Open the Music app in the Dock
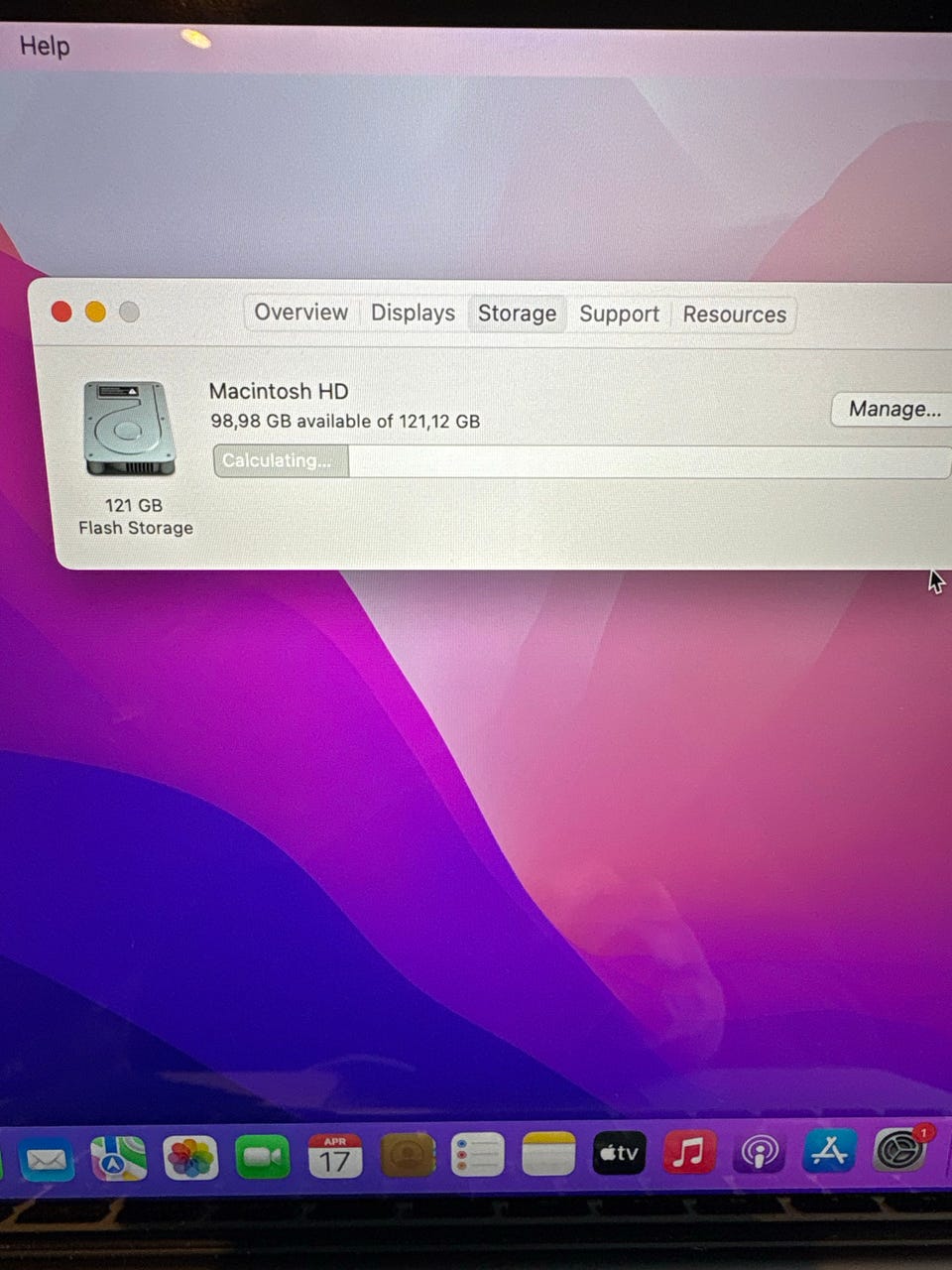 tap(689, 1153)
